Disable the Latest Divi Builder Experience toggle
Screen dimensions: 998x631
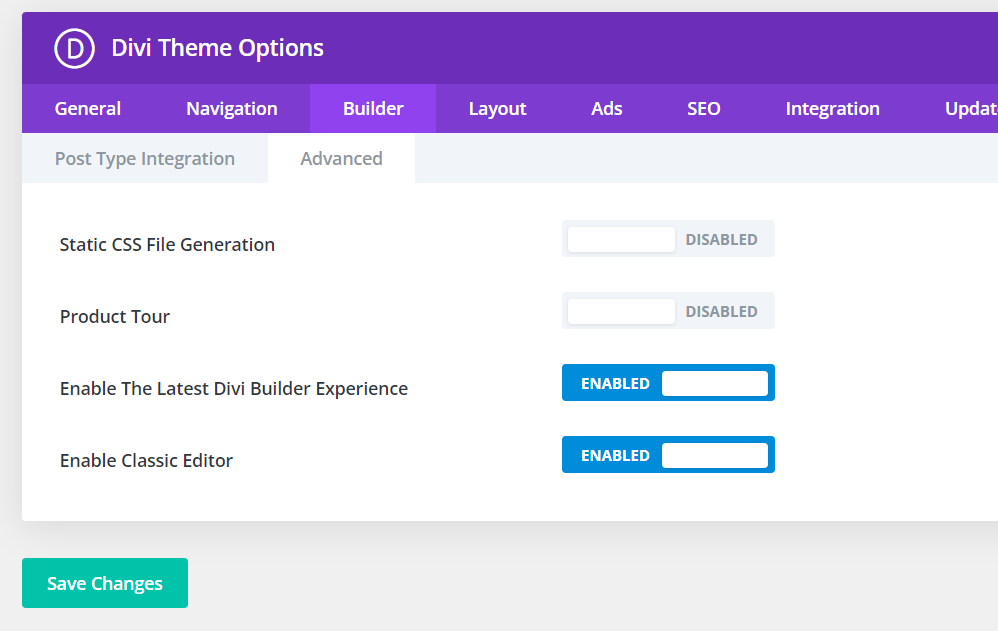(668, 384)
